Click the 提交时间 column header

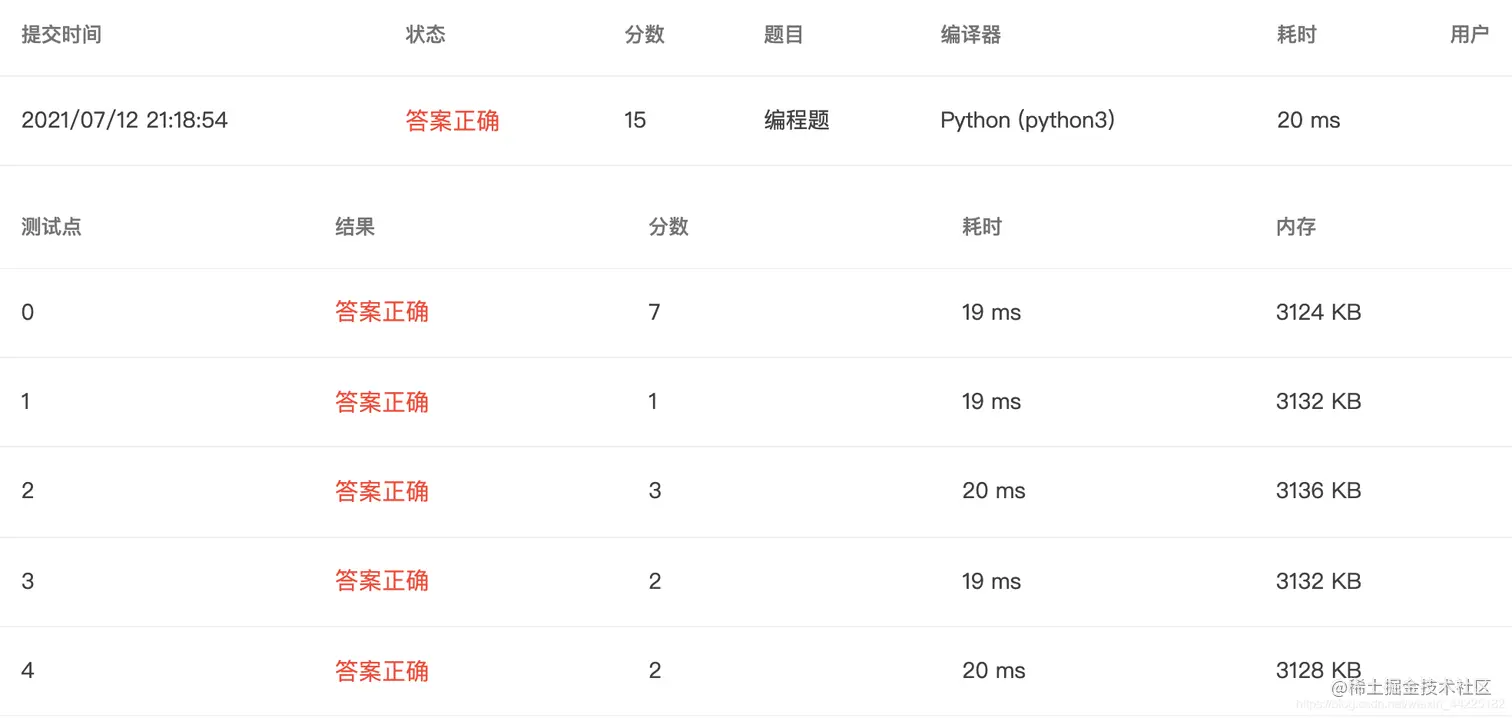pyautogui.click(x=61, y=35)
